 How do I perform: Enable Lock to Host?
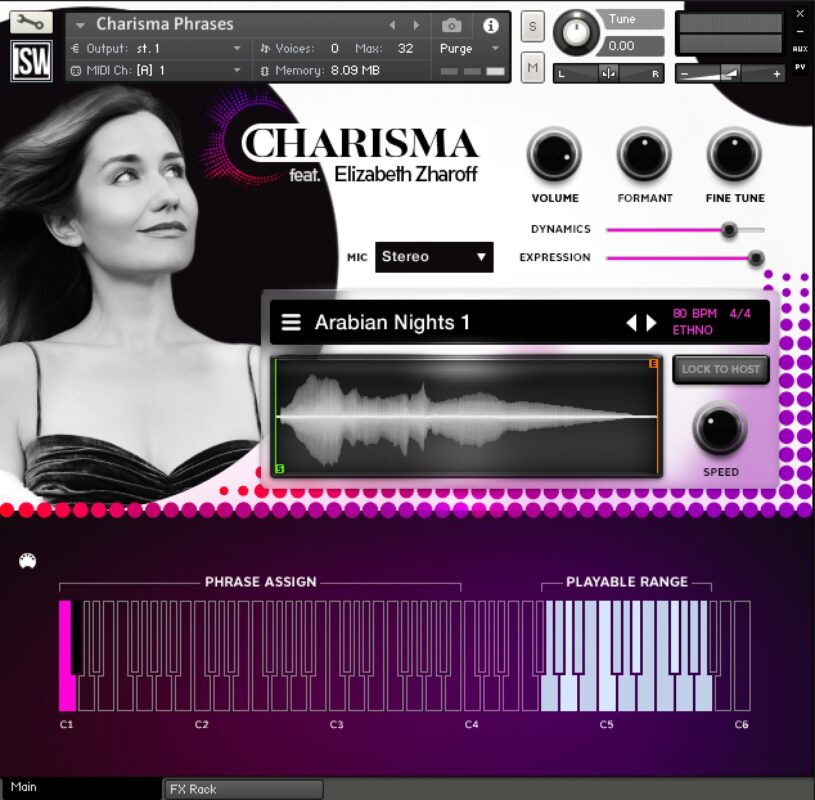click(x=720, y=369)
